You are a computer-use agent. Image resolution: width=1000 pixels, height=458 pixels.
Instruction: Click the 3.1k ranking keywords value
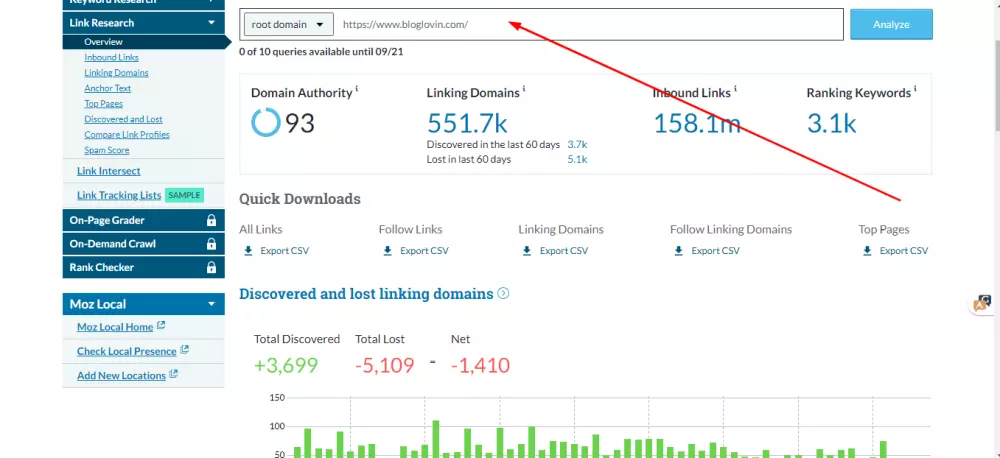(x=831, y=123)
